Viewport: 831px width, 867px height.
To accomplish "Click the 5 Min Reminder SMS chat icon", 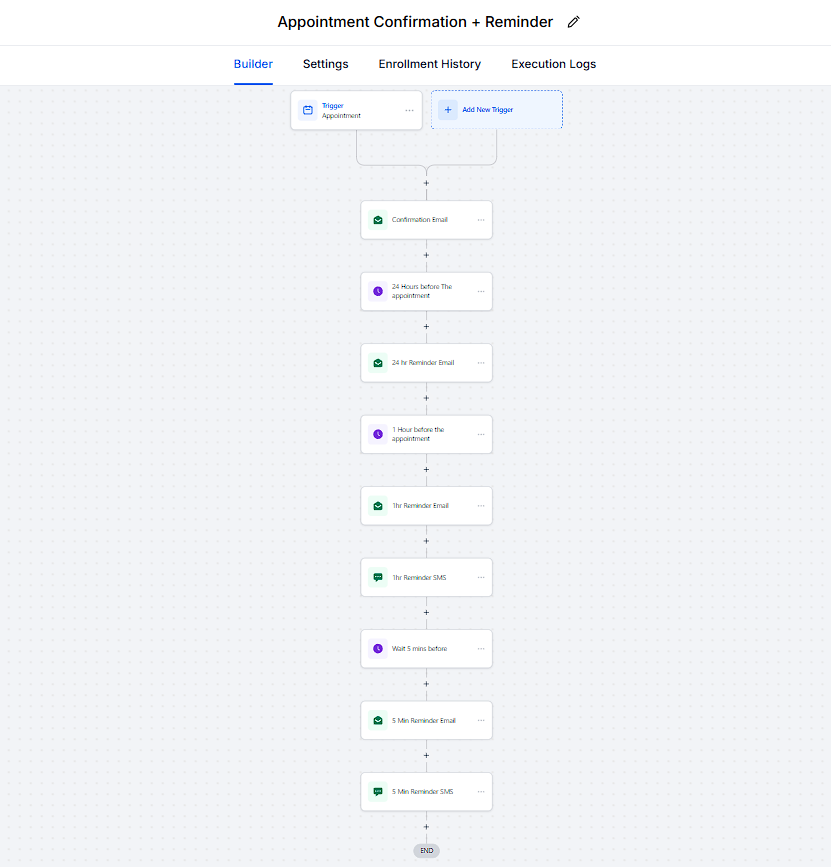I will [378, 792].
